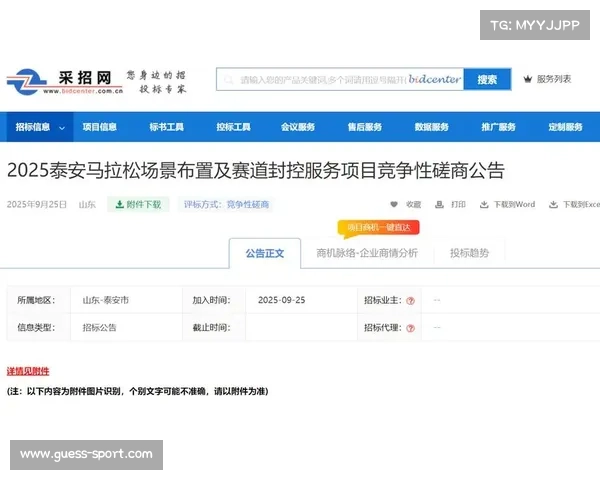This screenshot has width=600, height=480.
Task: Expand the 招标信息 dropdown arrow
Action: [62, 128]
